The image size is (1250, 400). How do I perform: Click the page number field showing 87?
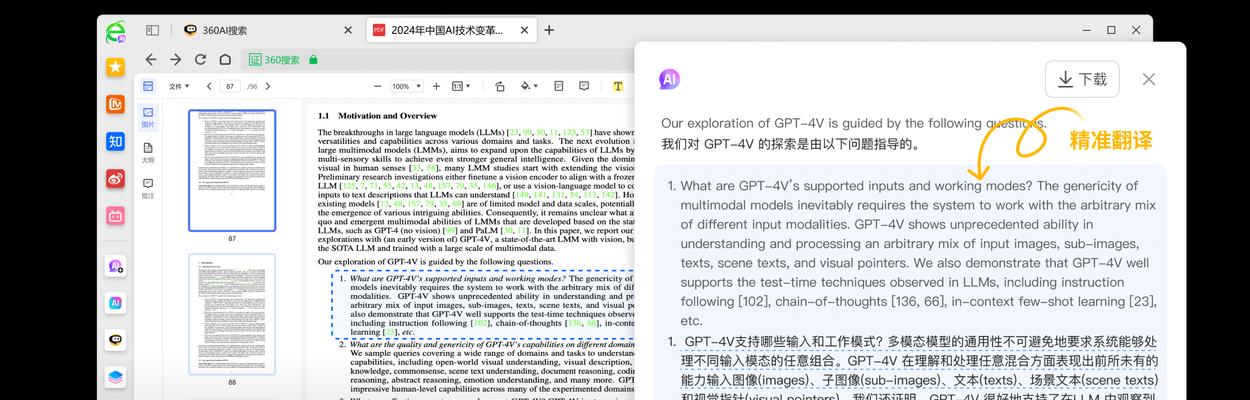coord(231,86)
